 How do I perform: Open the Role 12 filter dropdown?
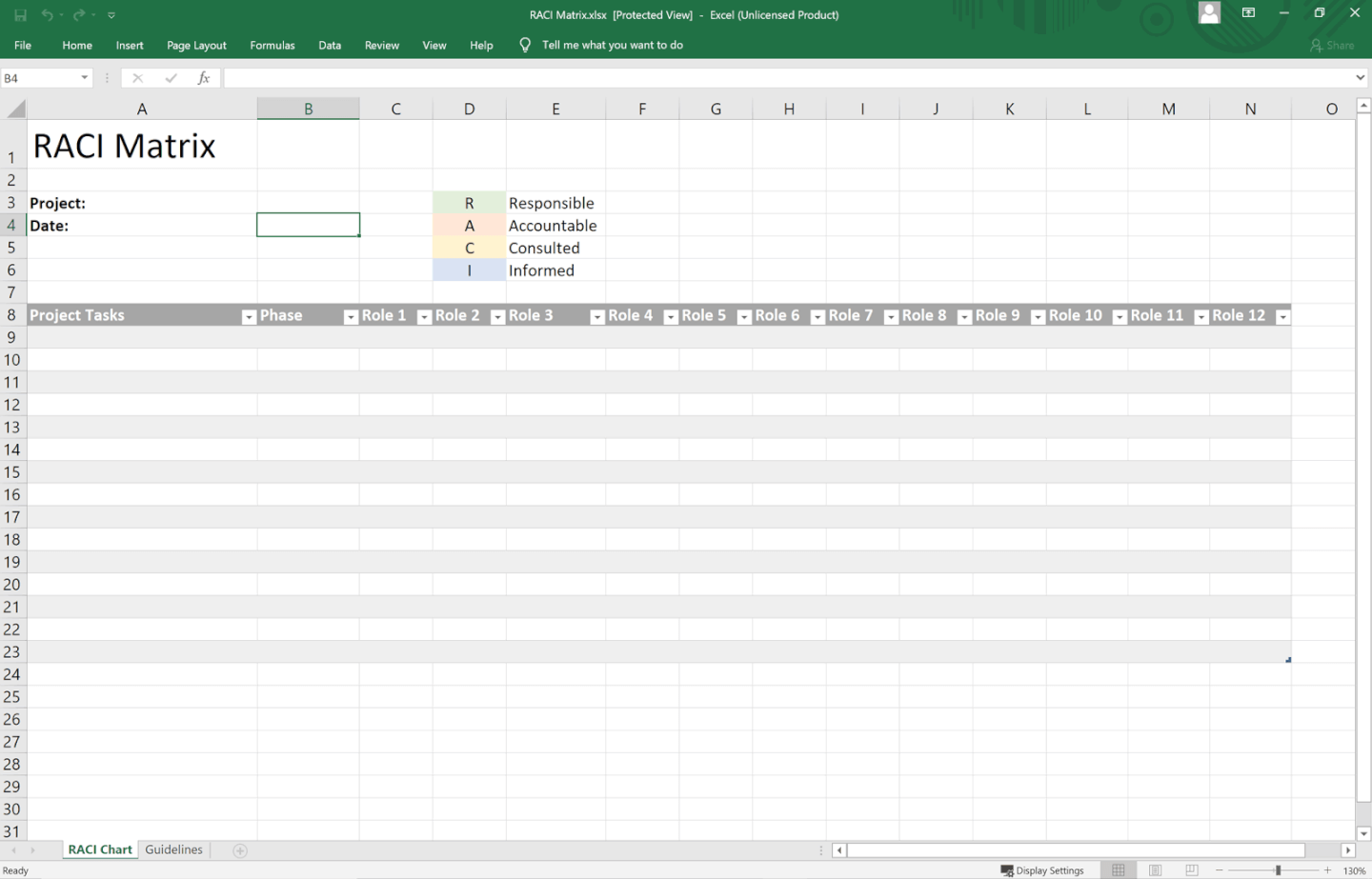pyautogui.click(x=1283, y=317)
